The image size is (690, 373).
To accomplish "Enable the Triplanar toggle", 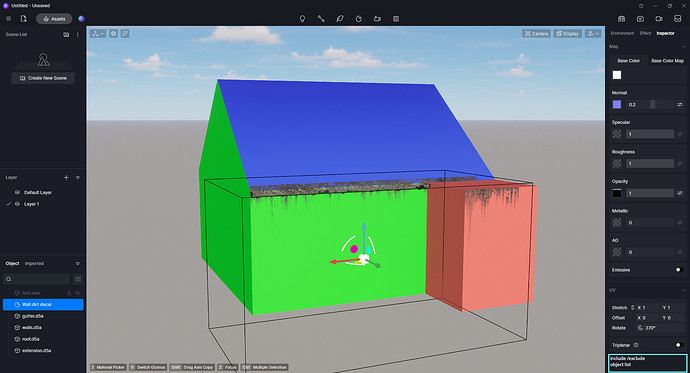I will (679, 345).
